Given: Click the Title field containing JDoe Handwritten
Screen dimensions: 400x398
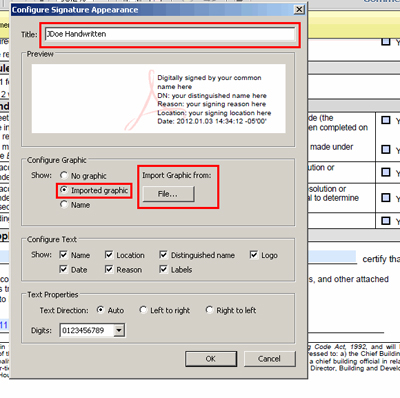Looking at the screenshot, I should click(x=170, y=34).
